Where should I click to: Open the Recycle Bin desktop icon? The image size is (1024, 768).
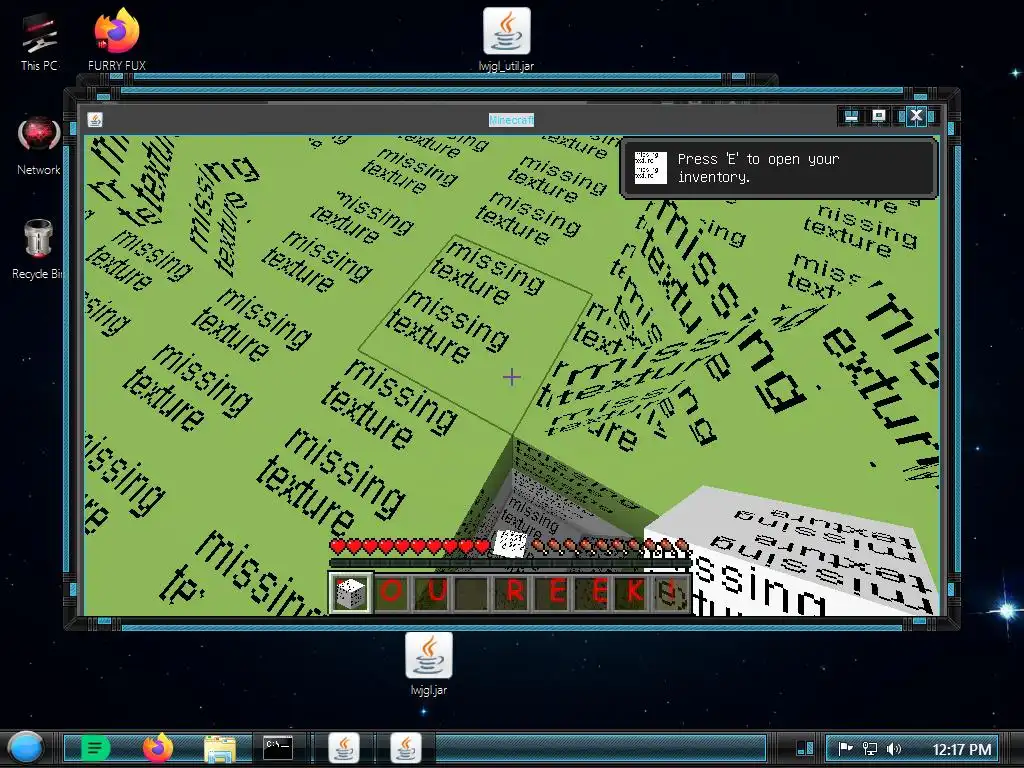[38, 249]
